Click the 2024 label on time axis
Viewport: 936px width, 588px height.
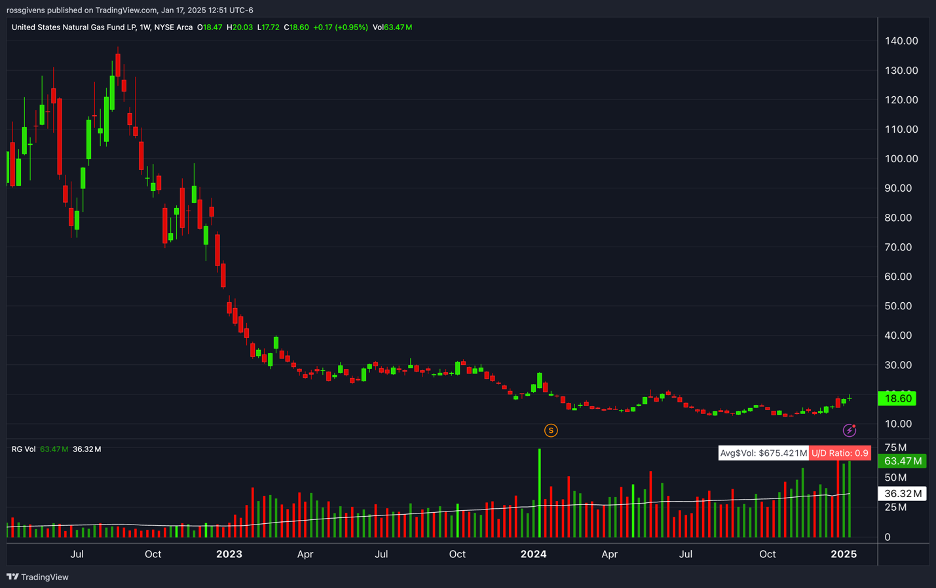click(533, 554)
